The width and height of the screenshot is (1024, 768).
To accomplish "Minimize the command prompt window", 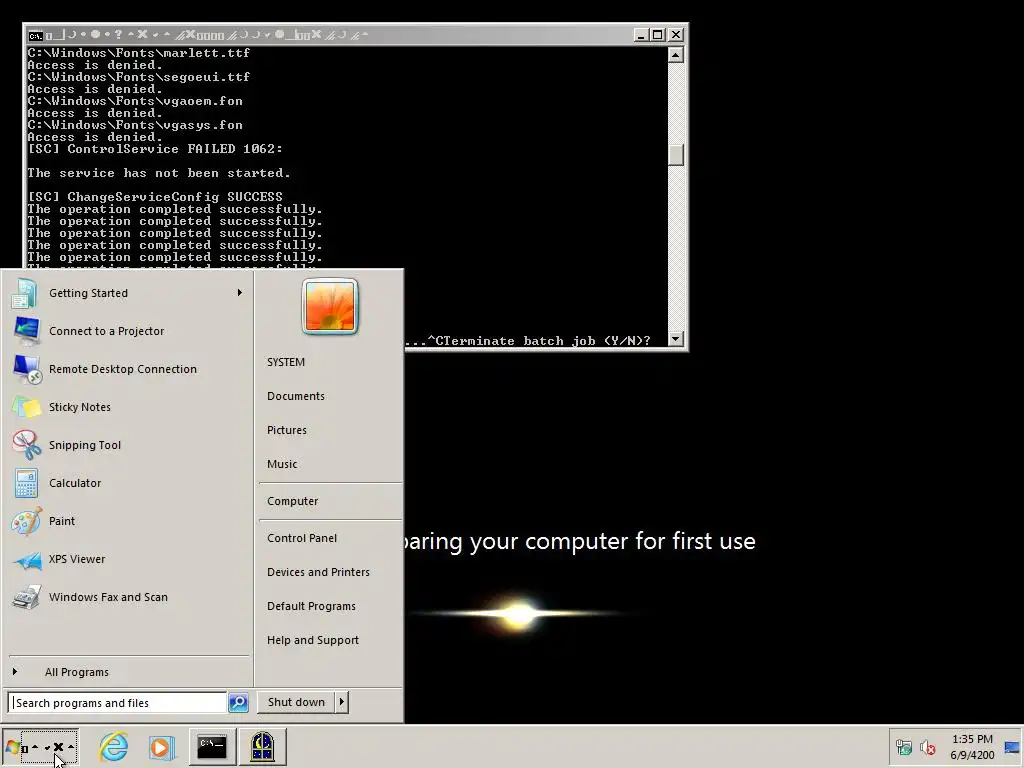I will pos(640,35).
